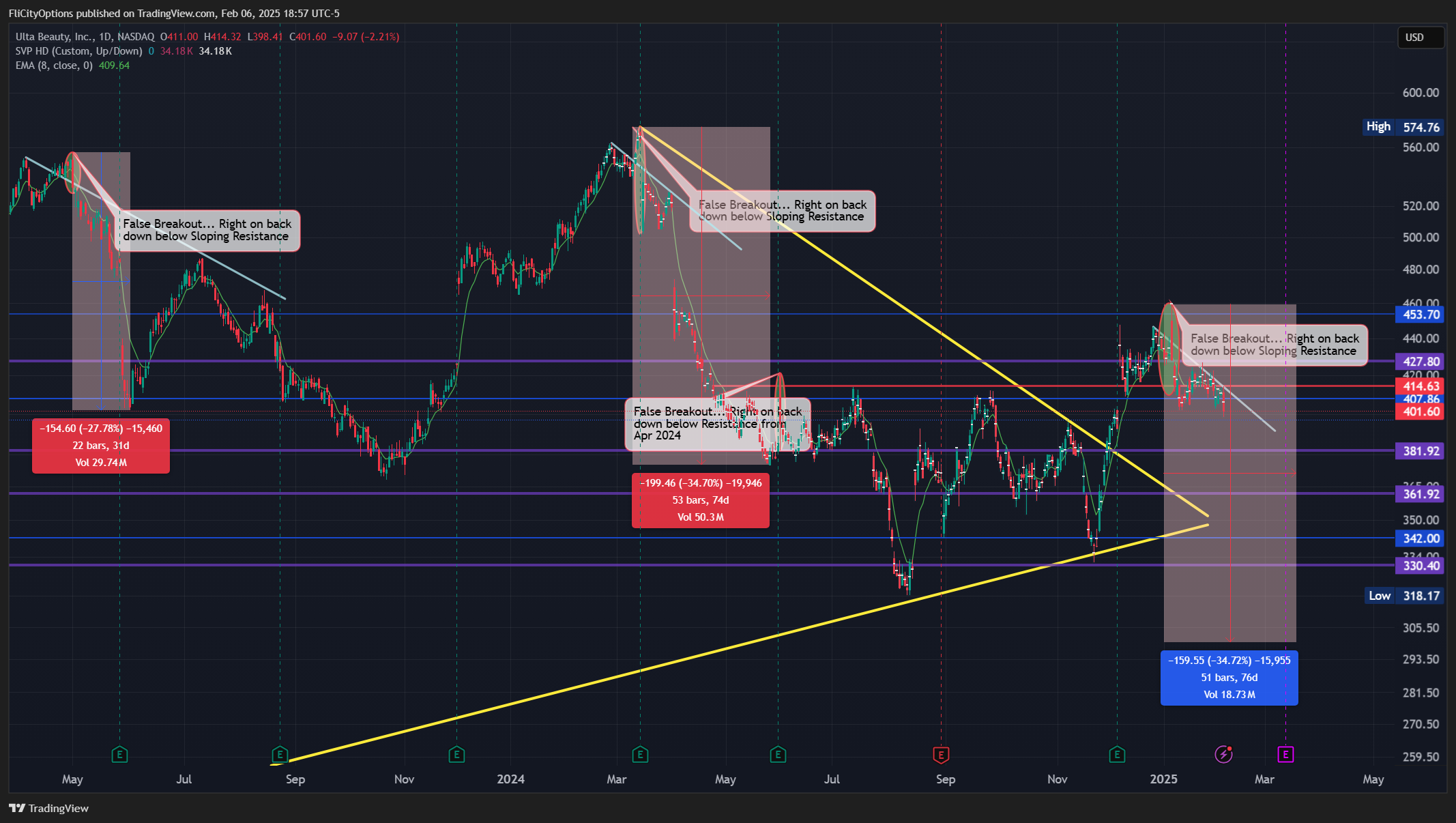Select the green earnings marker near Mar 2024
This screenshot has height=823, width=1456.
640,754
